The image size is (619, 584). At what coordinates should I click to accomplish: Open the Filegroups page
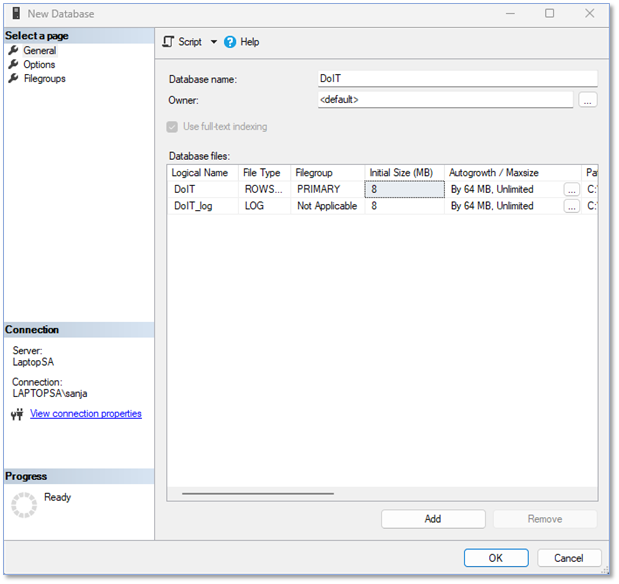[x=44, y=79]
